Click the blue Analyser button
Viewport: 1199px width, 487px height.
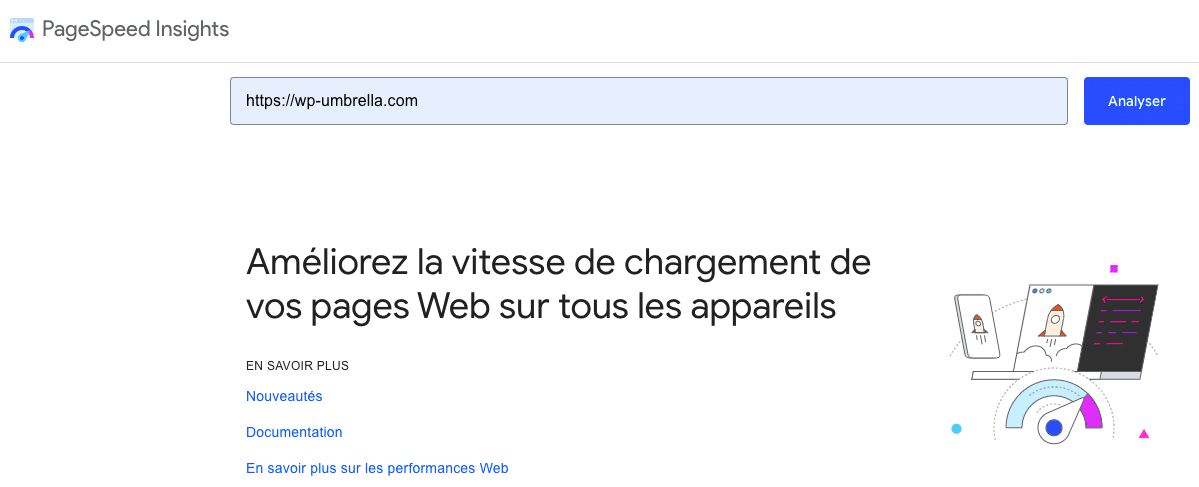tap(1136, 101)
